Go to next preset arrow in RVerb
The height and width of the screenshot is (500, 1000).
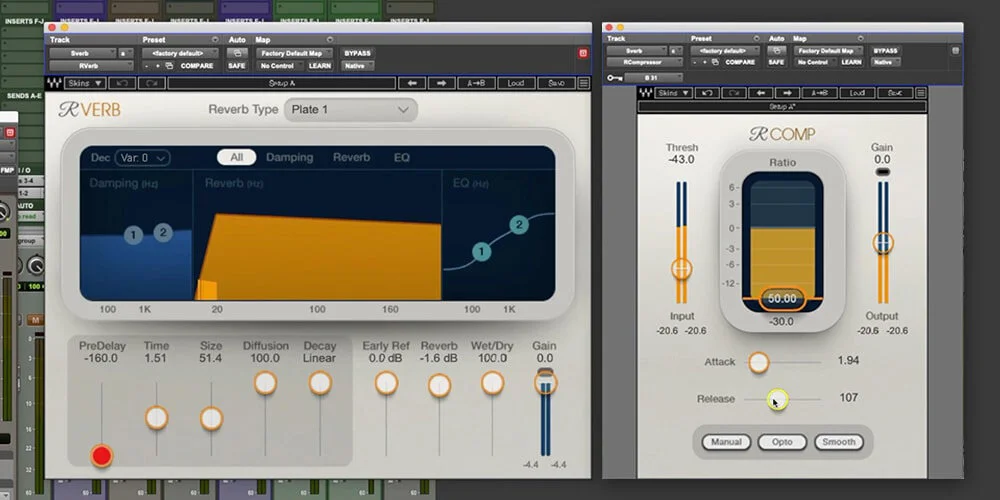[441, 83]
